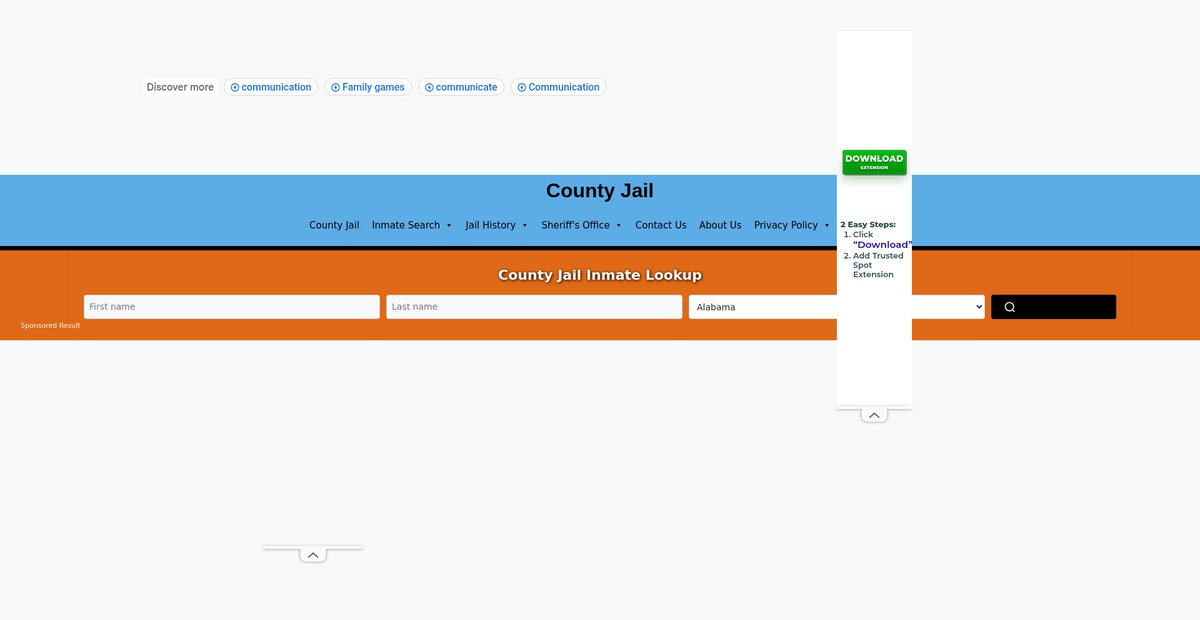Expand the Sheriff's Office menu

(x=582, y=225)
